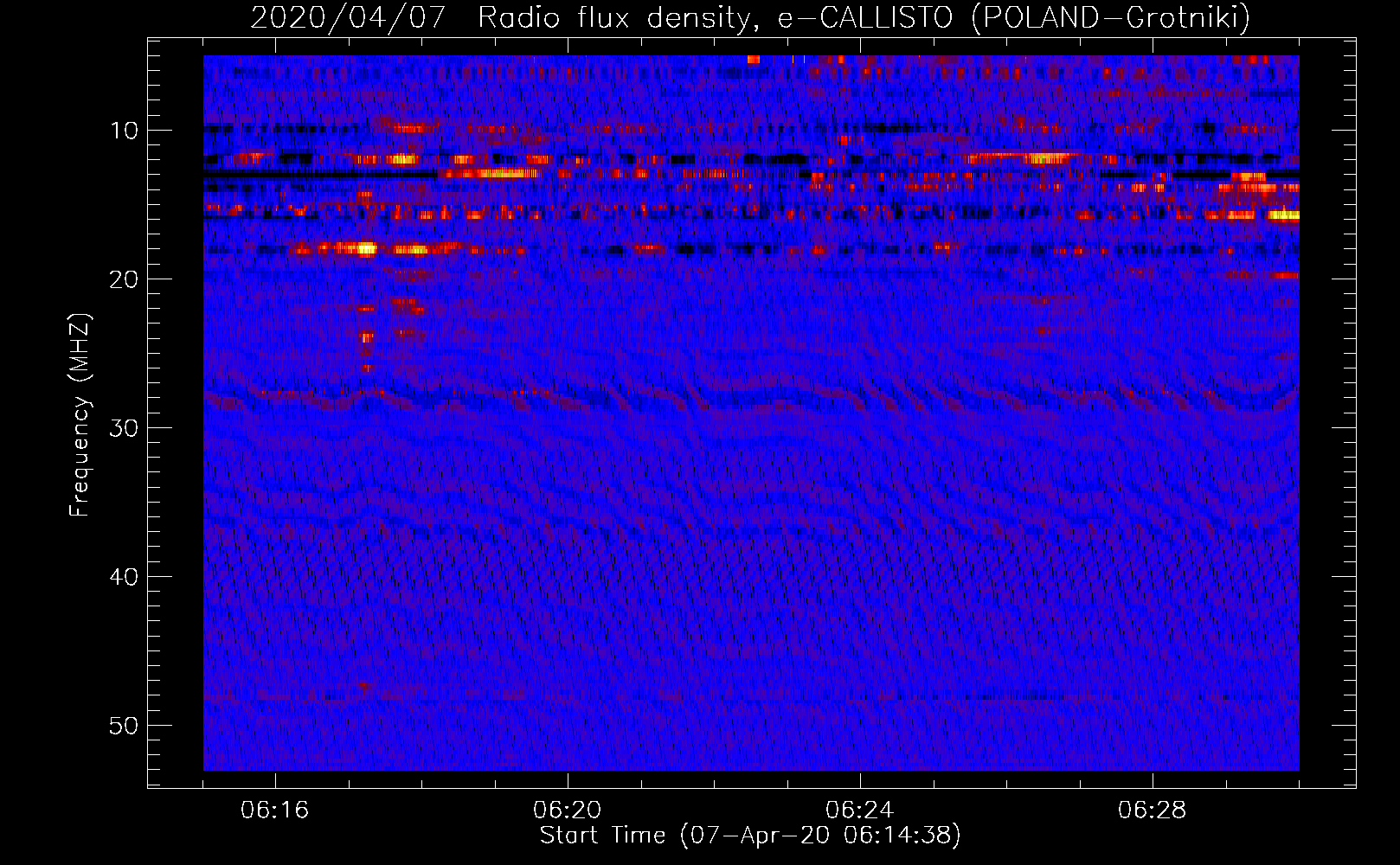Click the 20 MHz frequency tick label
The width and height of the screenshot is (1400, 865).
click(125, 279)
